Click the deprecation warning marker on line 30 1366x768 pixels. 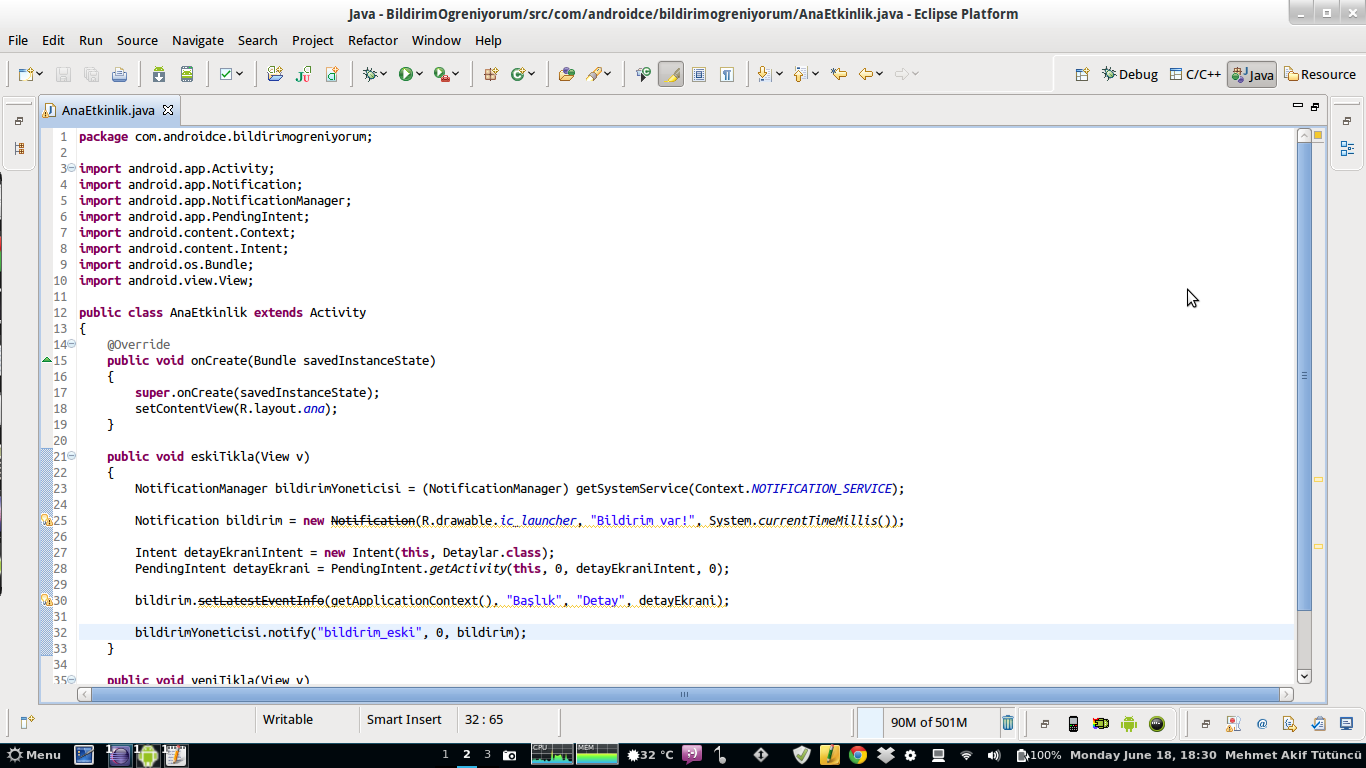pyautogui.click(x=46, y=600)
